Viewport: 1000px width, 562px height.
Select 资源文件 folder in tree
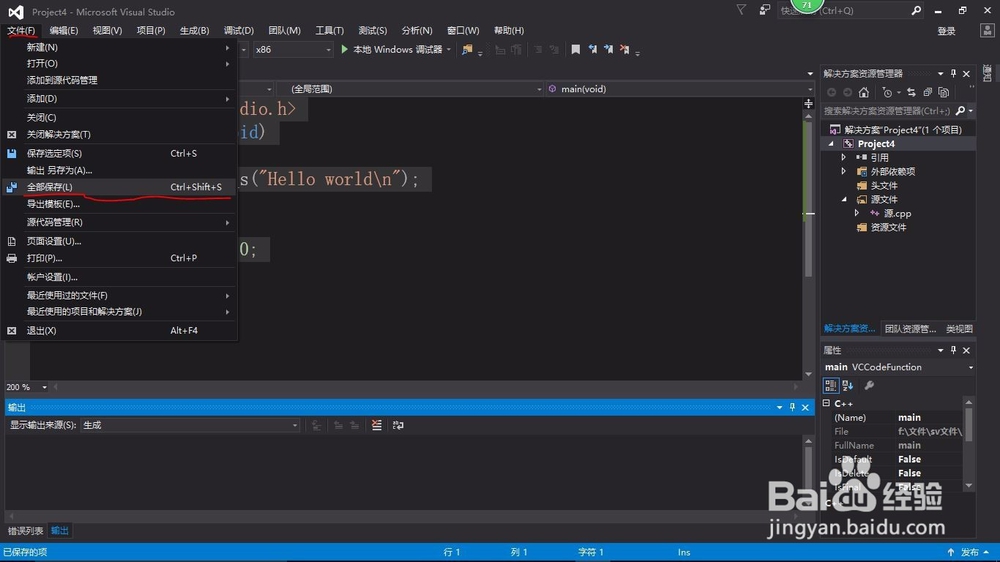[888, 227]
